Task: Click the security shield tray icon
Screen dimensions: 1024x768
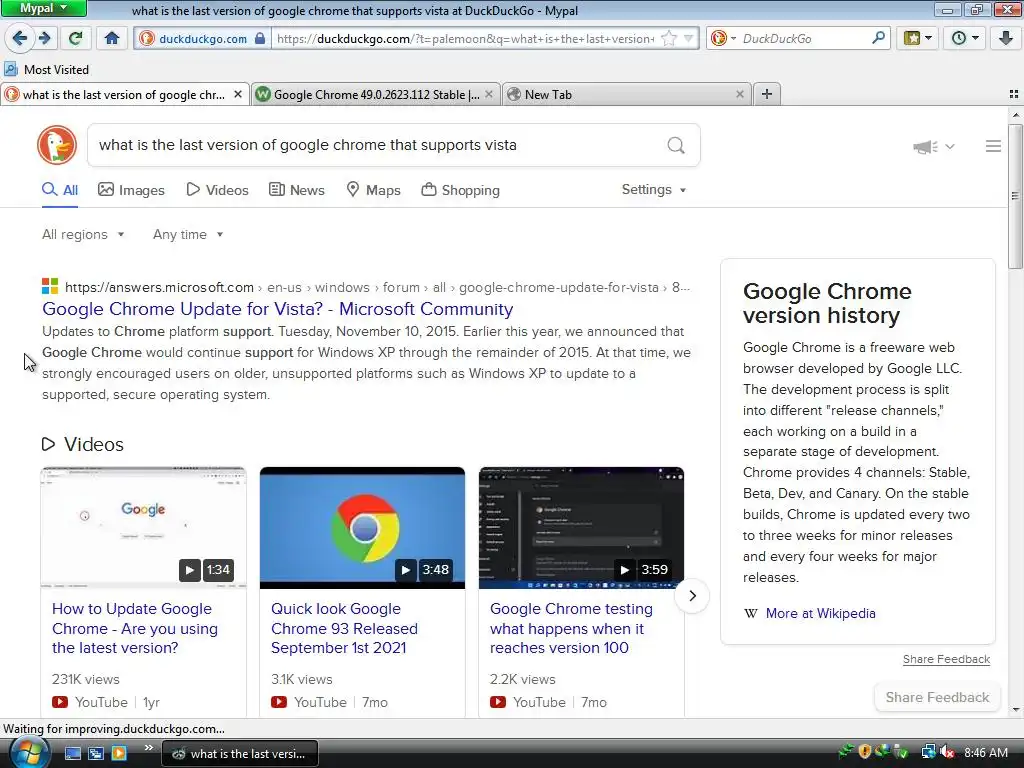Action: 865,752
